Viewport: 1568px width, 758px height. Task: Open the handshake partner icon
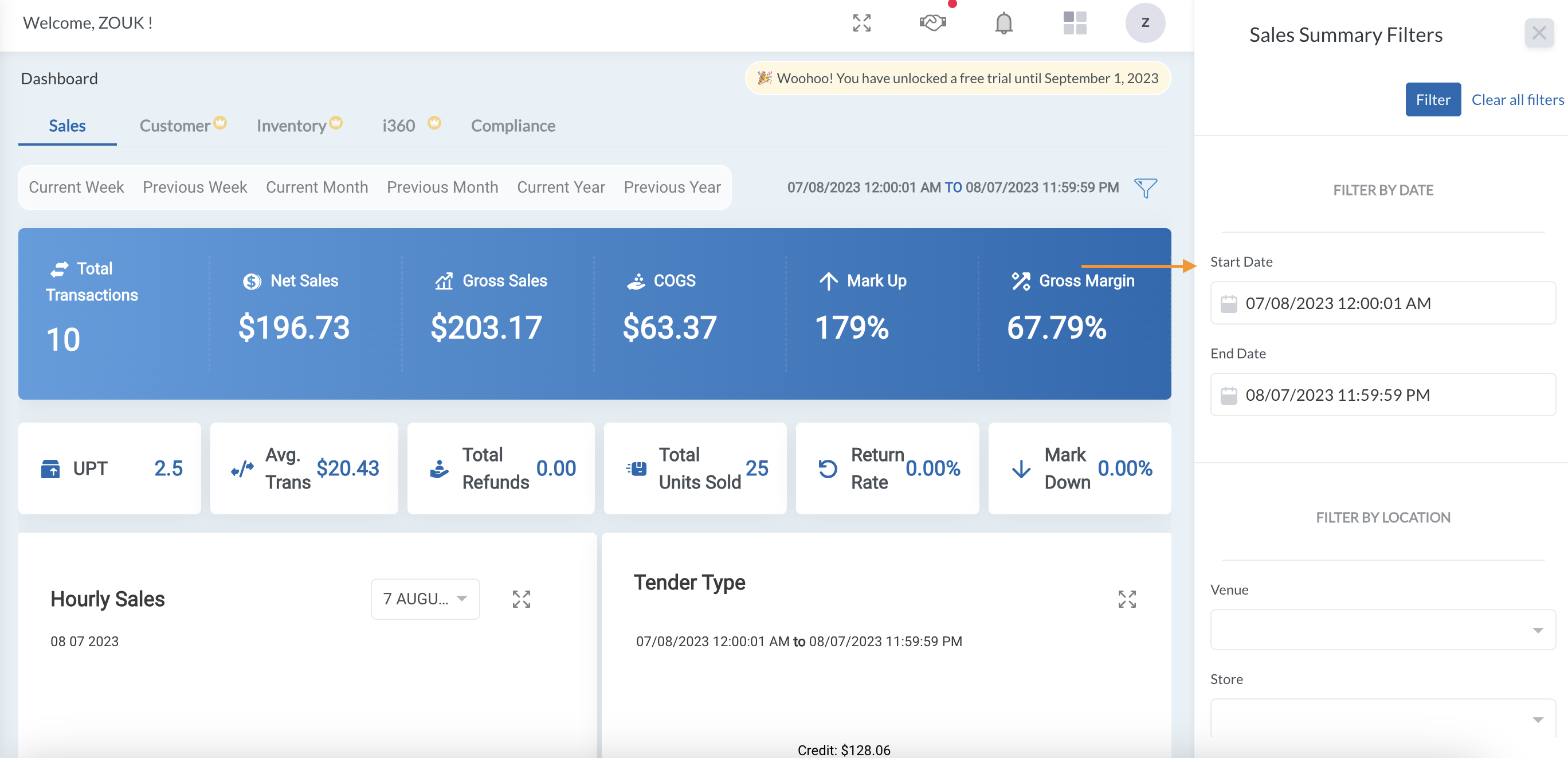tap(932, 23)
